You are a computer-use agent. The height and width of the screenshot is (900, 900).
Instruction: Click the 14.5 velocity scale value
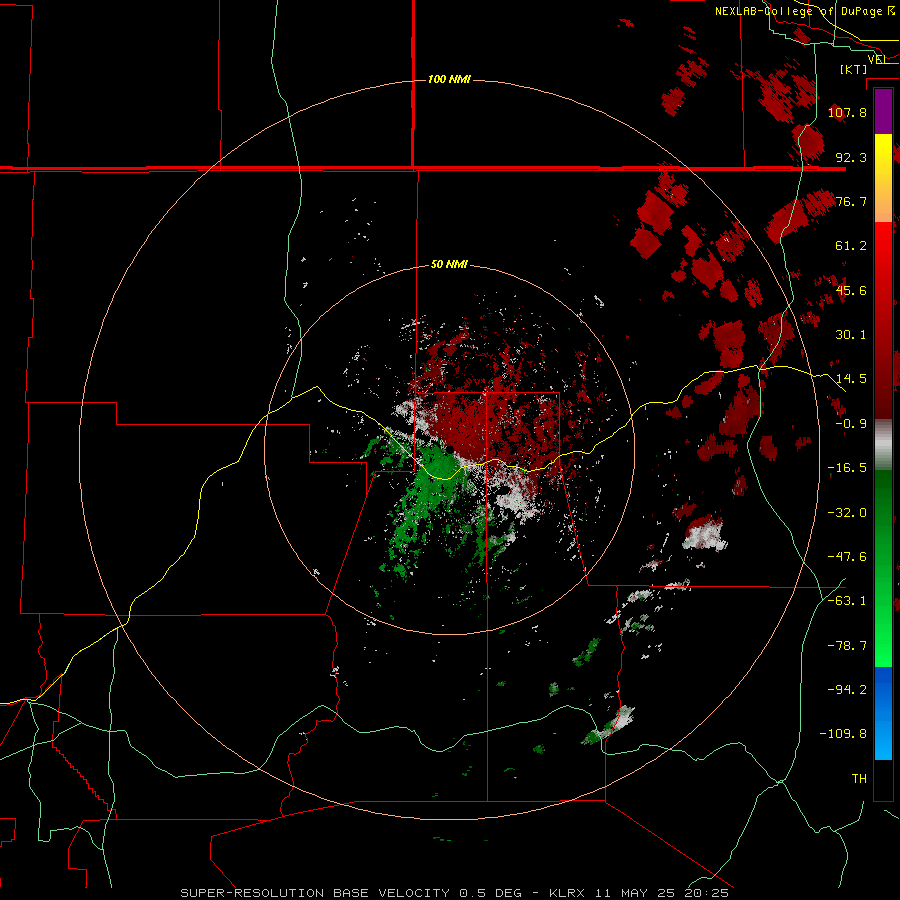coord(851,379)
